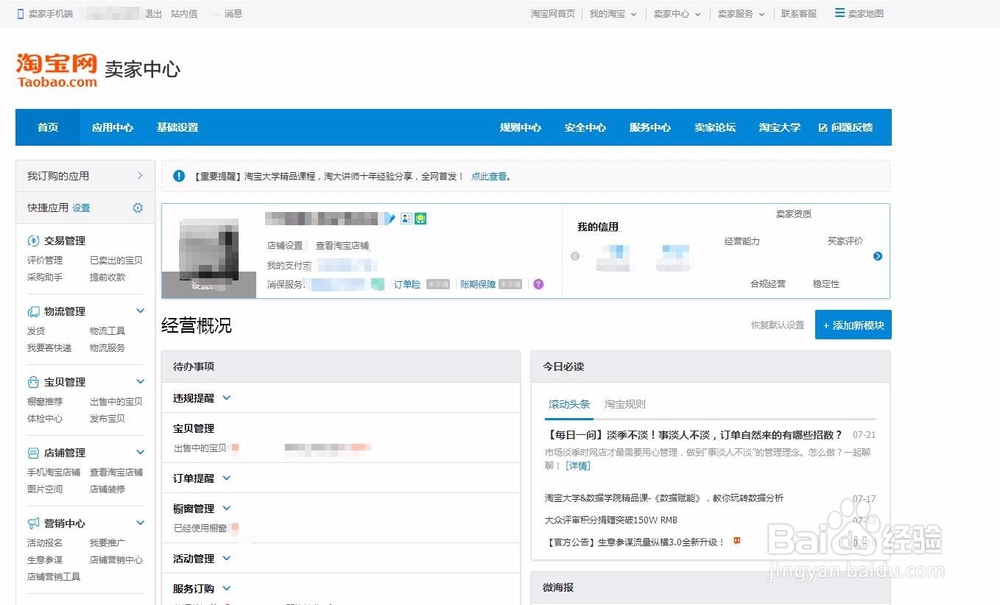The width and height of the screenshot is (1000, 605).
Task: Switch to the 滚动头条 tab
Action: pyautogui.click(x=569, y=404)
